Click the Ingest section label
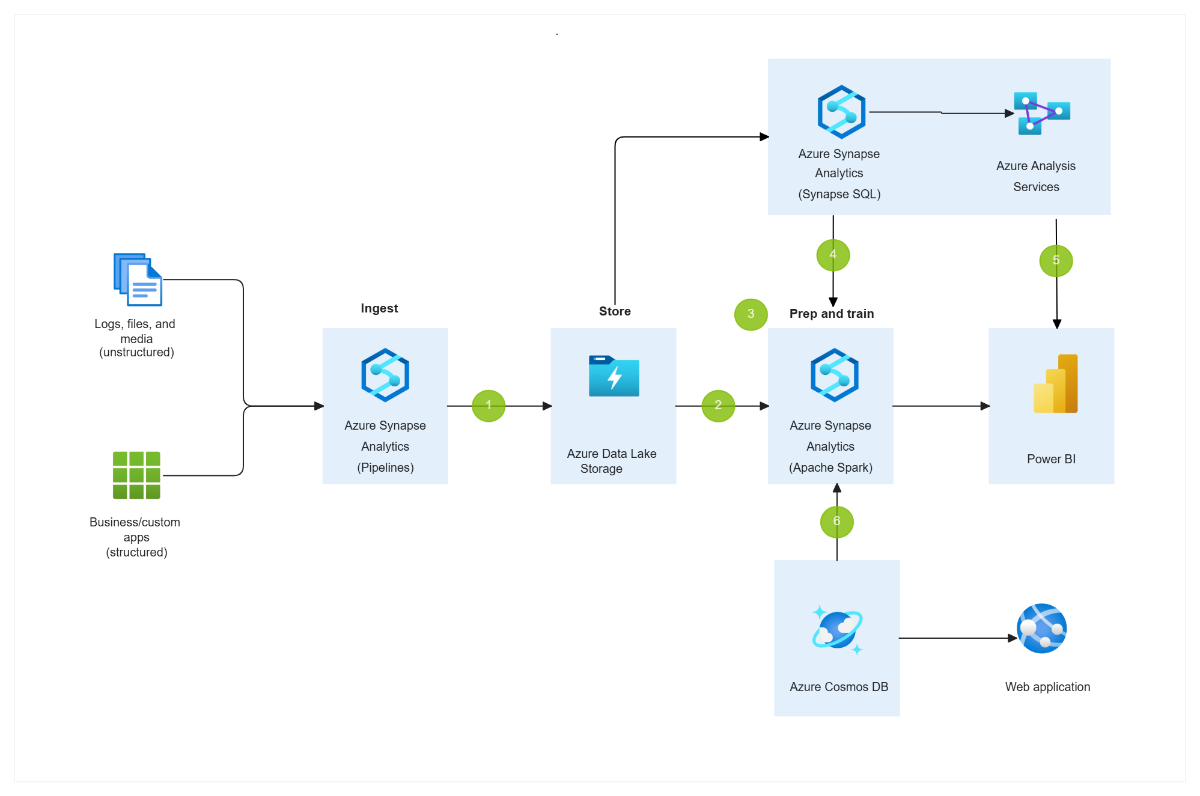 379,308
